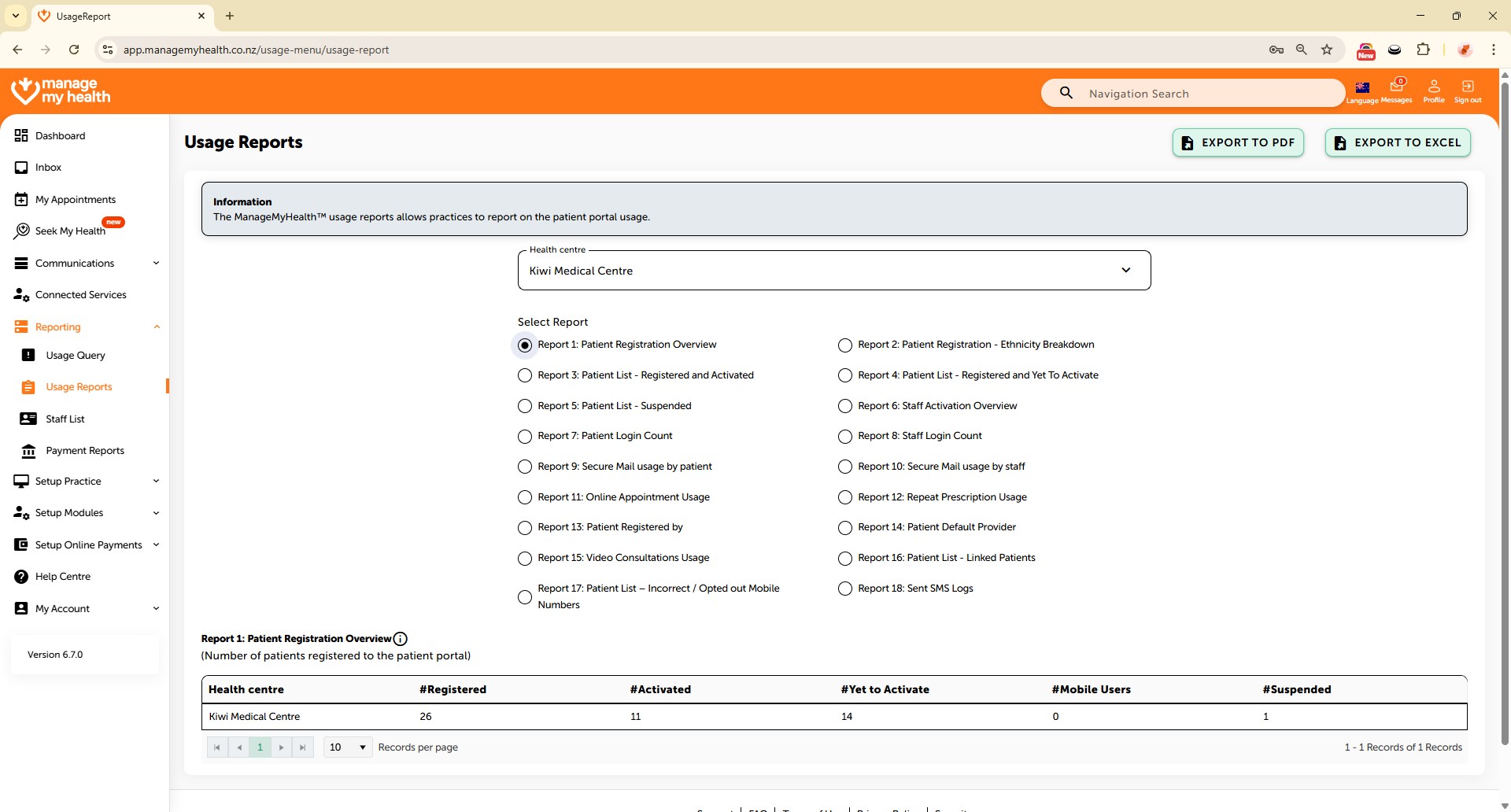
Task: Click the Navigation Search field
Action: pos(1204,94)
